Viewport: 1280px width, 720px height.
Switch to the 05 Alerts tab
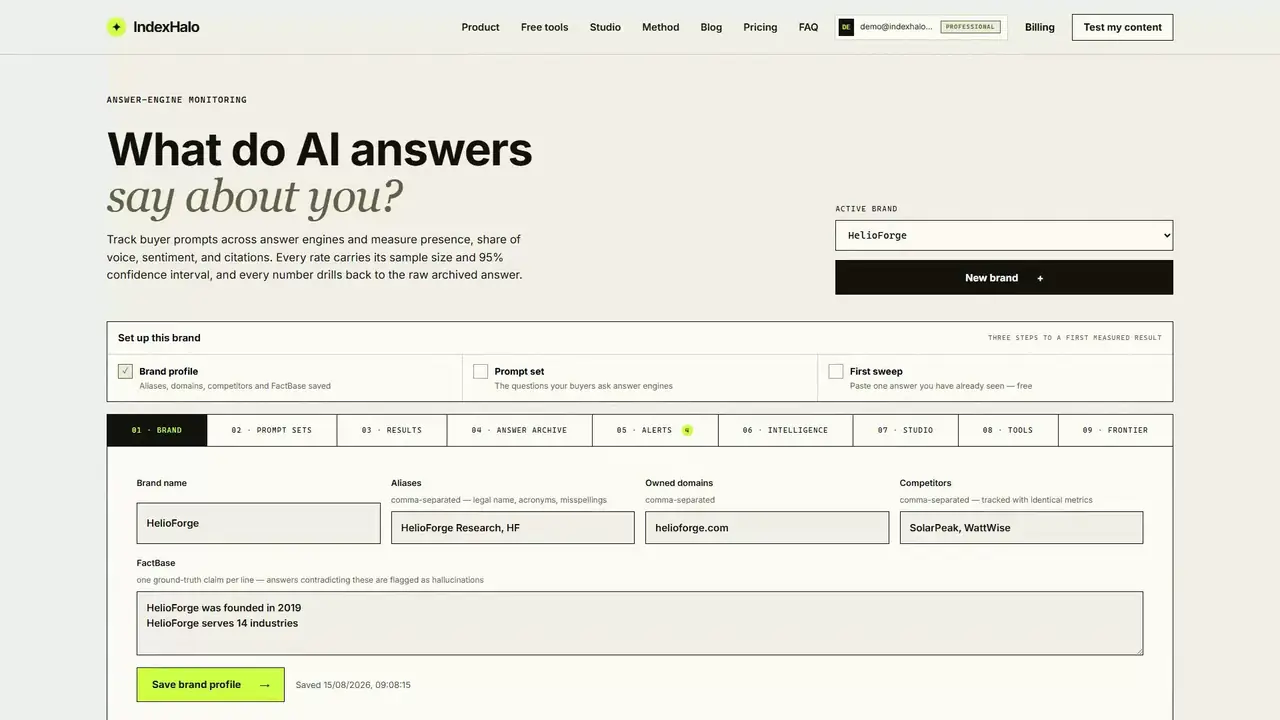655,430
